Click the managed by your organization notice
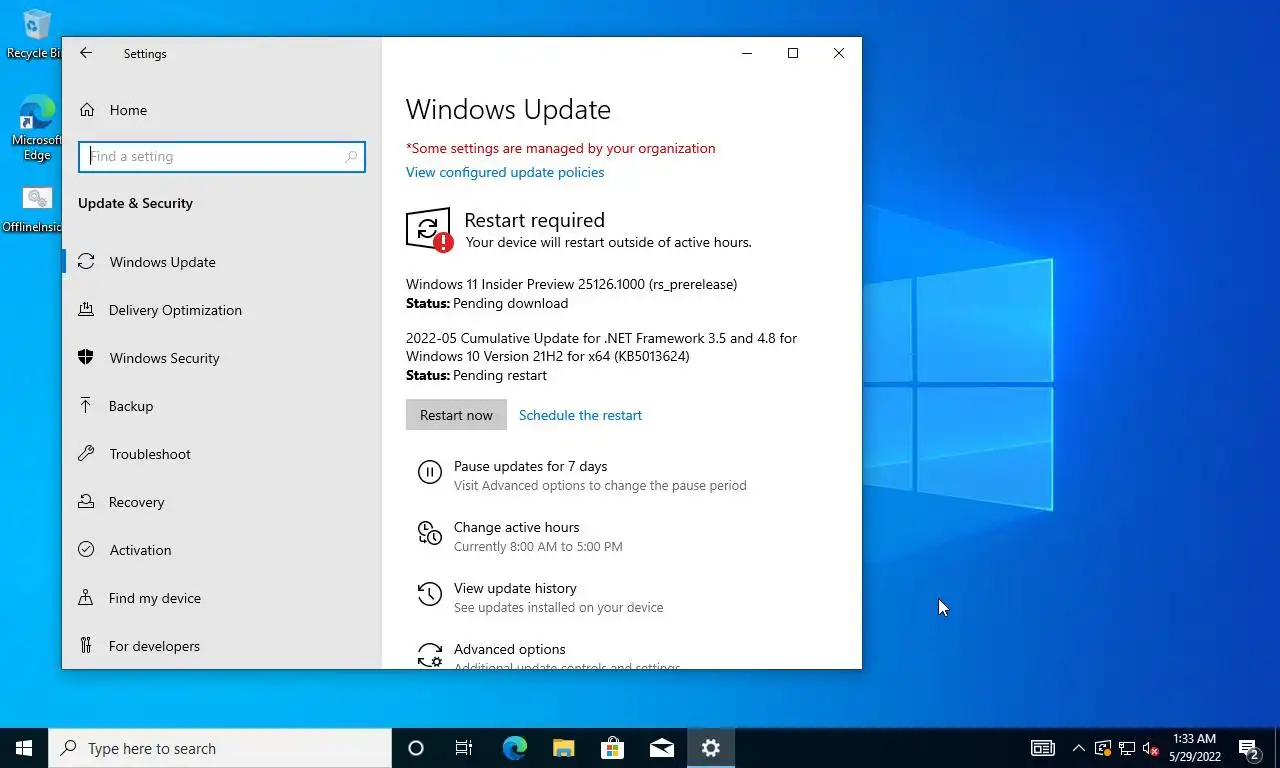Viewport: 1280px width, 768px height. [560, 148]
